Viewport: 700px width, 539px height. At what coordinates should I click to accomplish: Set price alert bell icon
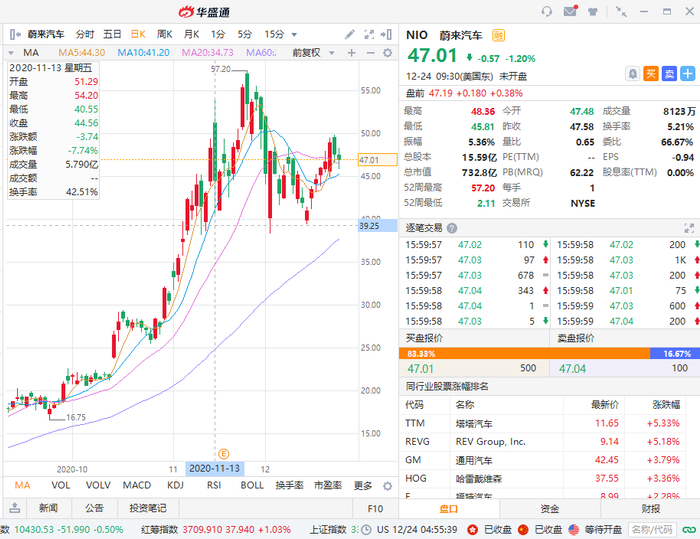633,74
